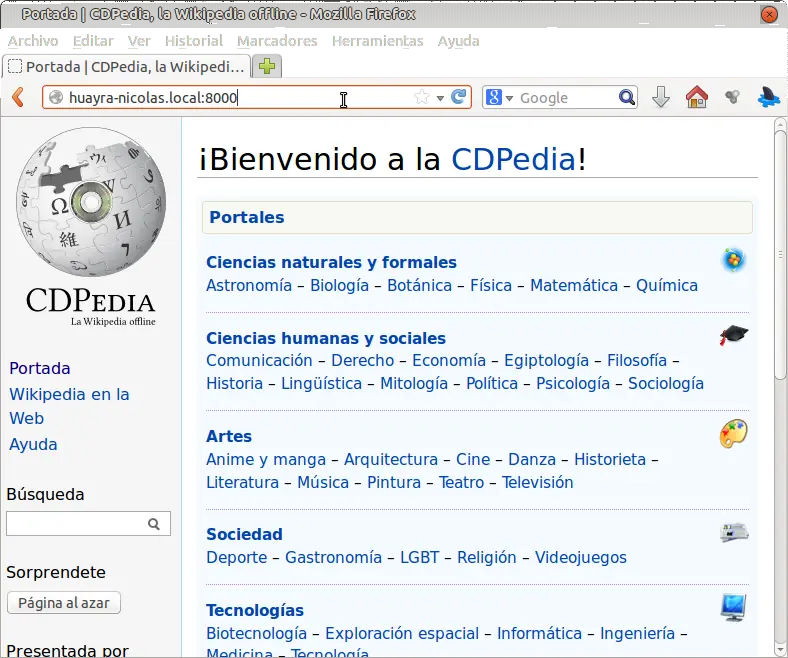The height and width of the screenshot is (658, 788).
Task: Click the paint palette icon beside Artes
Action: click(x=734, y=434)
